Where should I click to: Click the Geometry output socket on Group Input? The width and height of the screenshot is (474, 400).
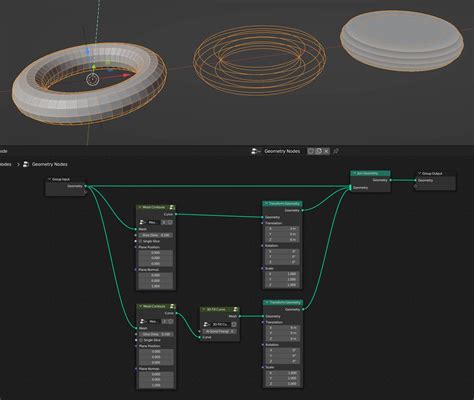[x=86, y=186]
